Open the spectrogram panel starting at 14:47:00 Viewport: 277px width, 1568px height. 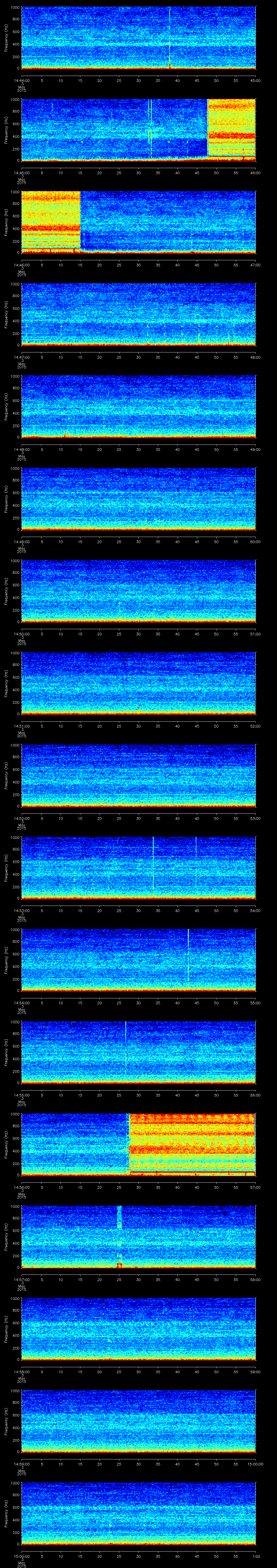pyautogui.click(x=138, y=314)
